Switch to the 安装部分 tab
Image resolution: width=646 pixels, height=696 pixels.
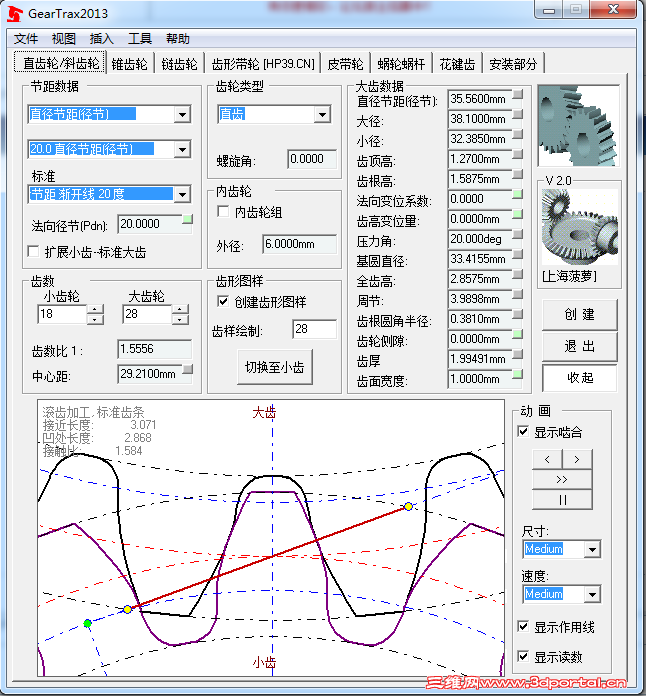click(513, 64)
